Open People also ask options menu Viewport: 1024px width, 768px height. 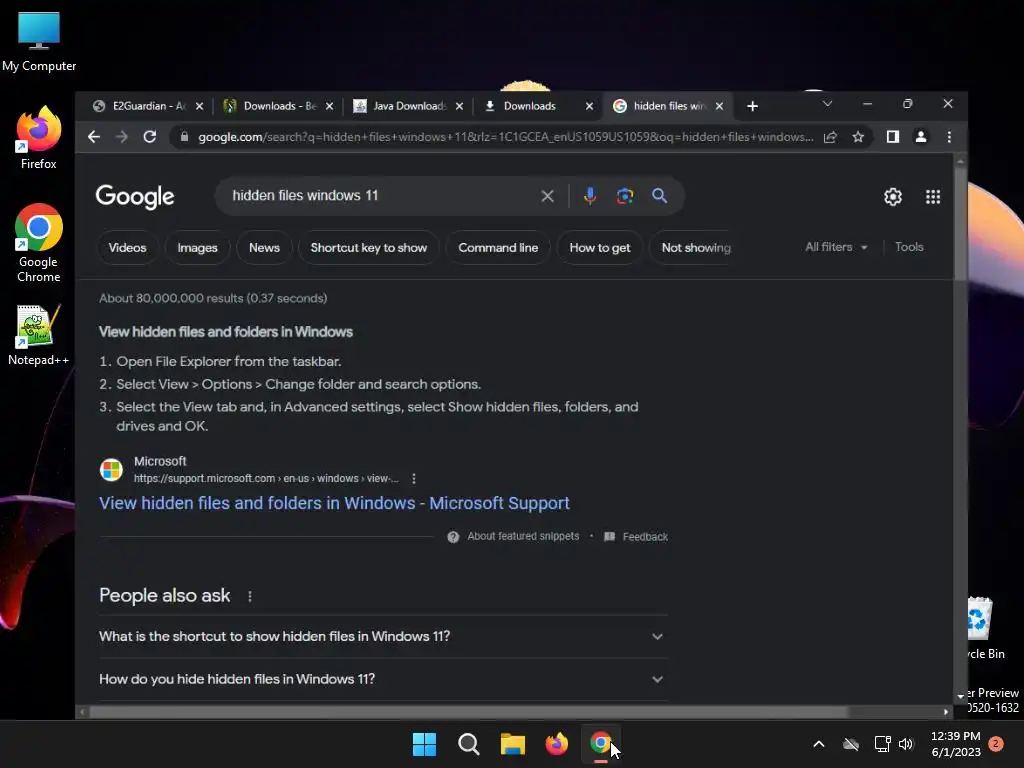249,596
